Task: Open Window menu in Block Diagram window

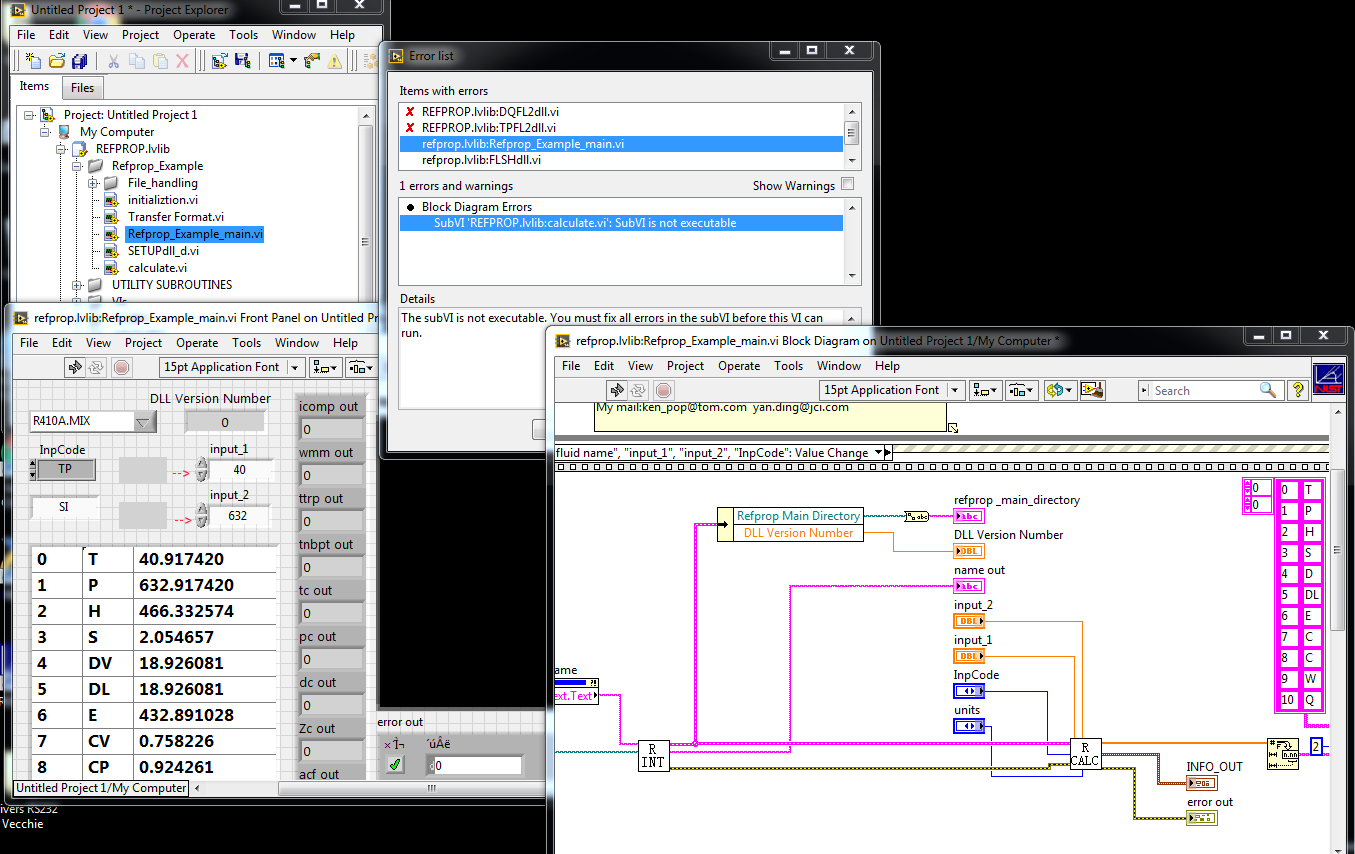Action: 839,366
